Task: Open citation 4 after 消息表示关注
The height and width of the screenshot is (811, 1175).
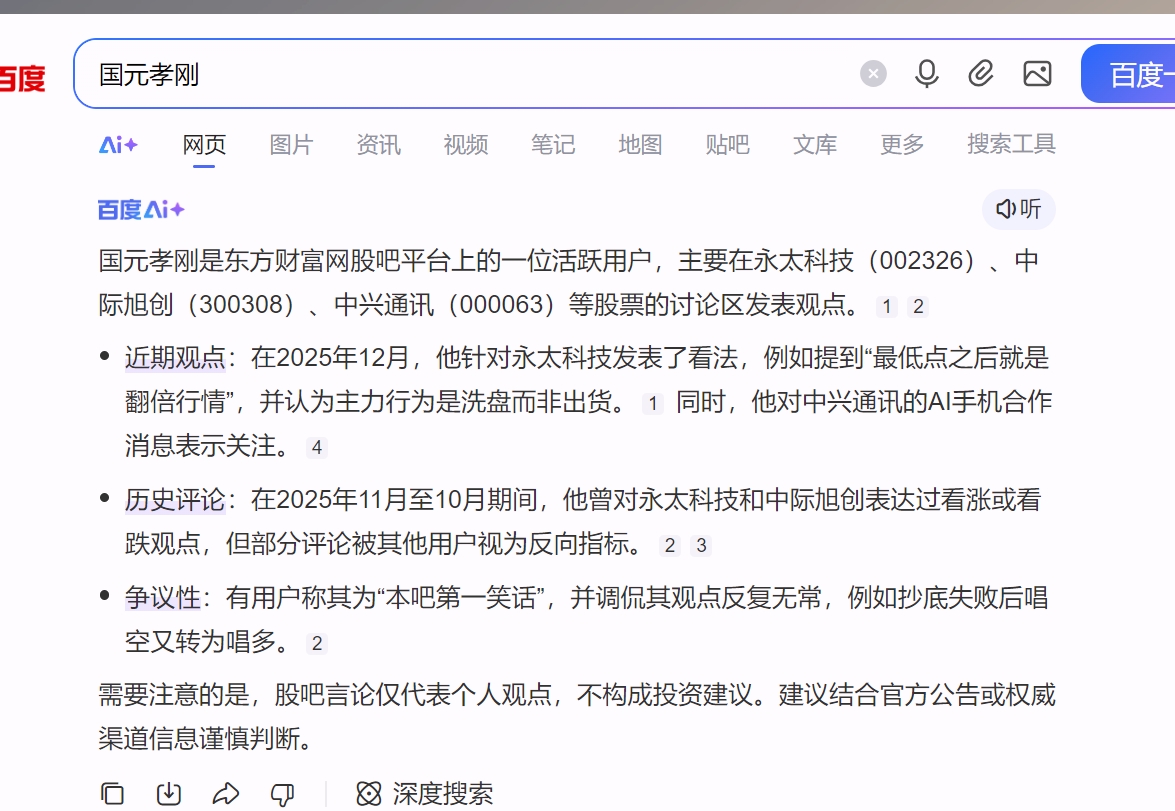Action: (317, 447)
